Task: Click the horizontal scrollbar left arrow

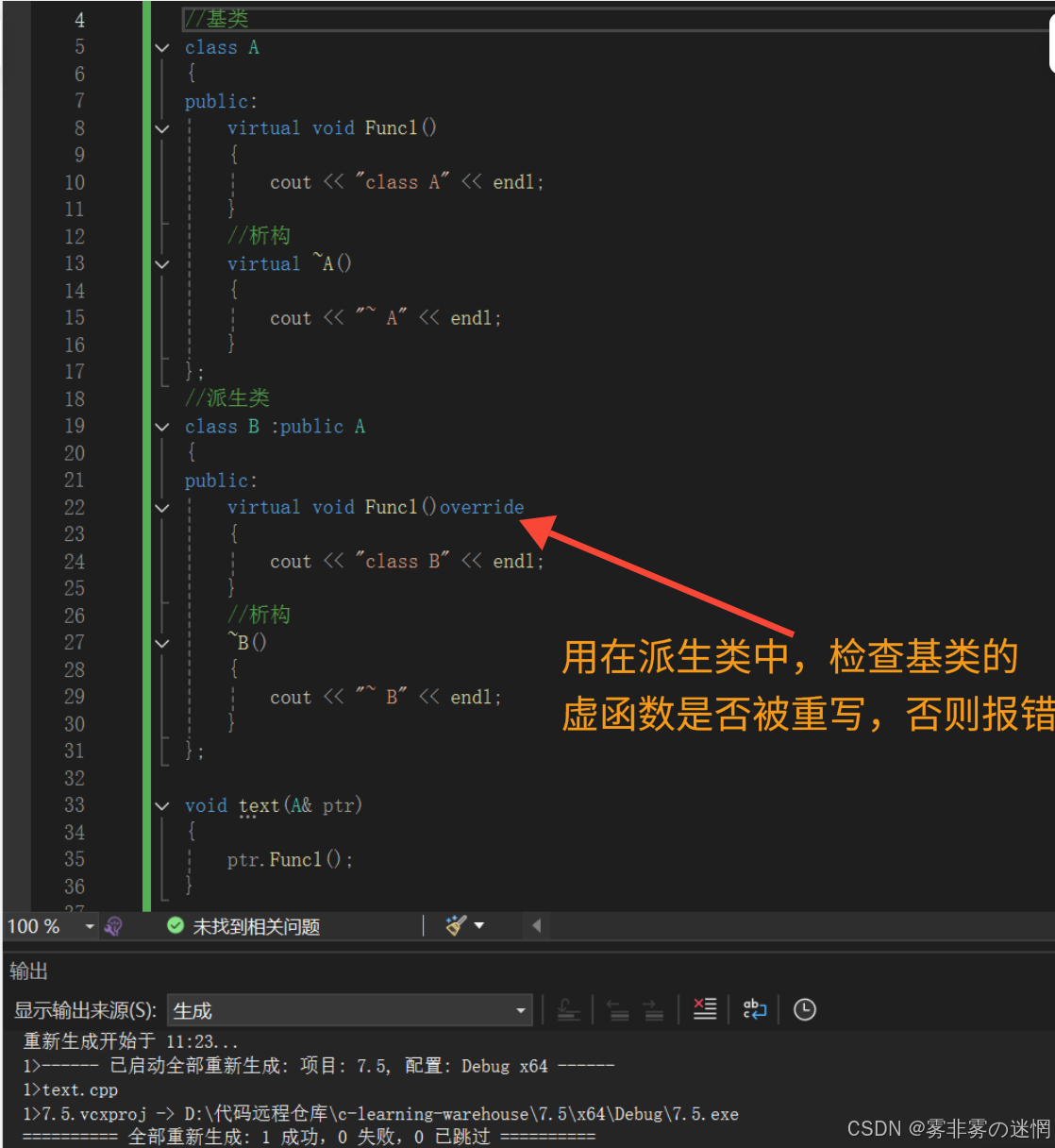Action: pos(536,926)
